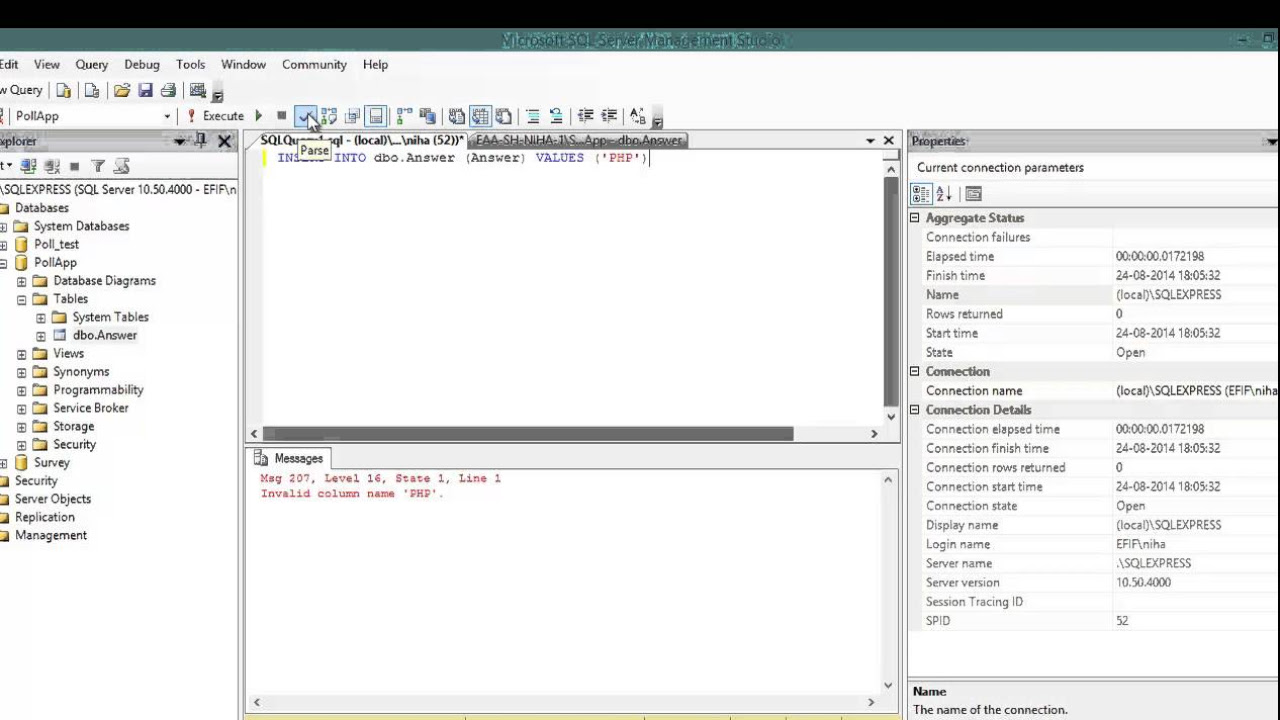
Task: Expand the Database Diagrams node
Action: (22, 281)
